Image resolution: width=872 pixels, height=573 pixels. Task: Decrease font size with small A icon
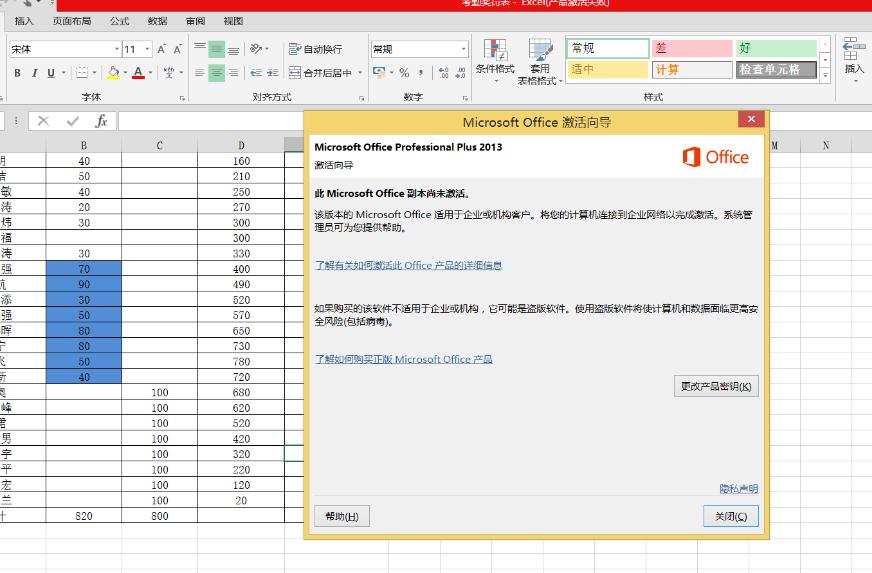(x=177, y=49)
